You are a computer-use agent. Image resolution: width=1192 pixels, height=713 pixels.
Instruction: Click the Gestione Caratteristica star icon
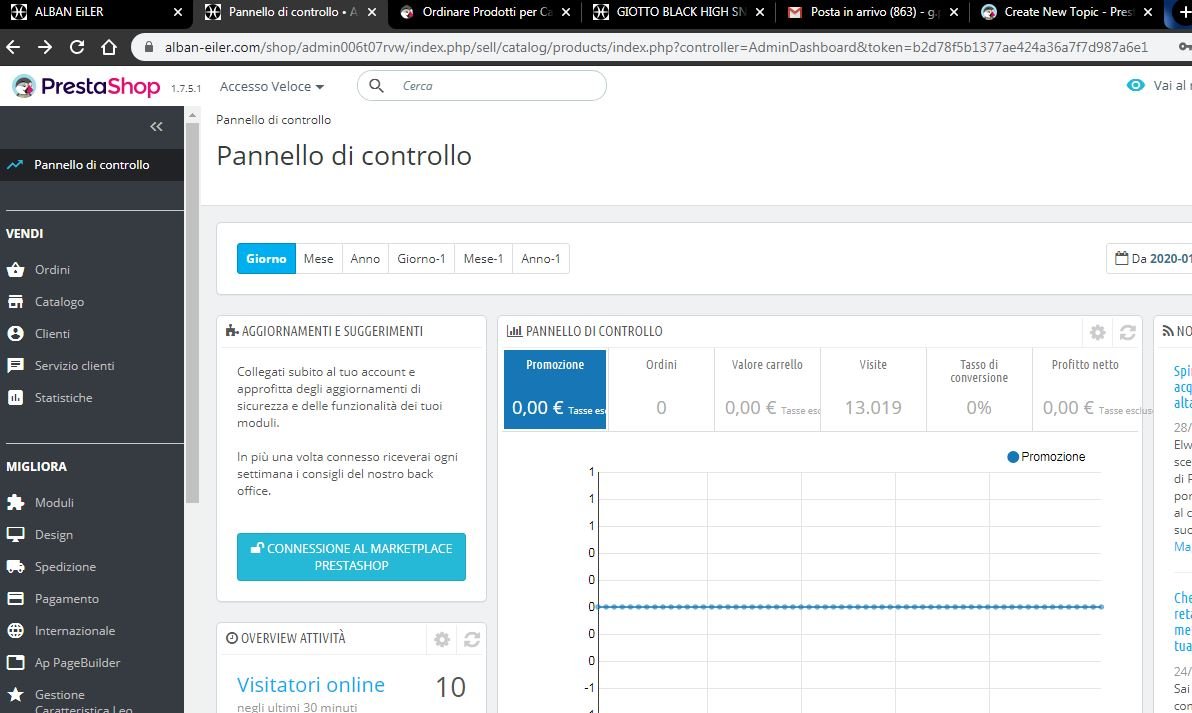click(15, 694)
